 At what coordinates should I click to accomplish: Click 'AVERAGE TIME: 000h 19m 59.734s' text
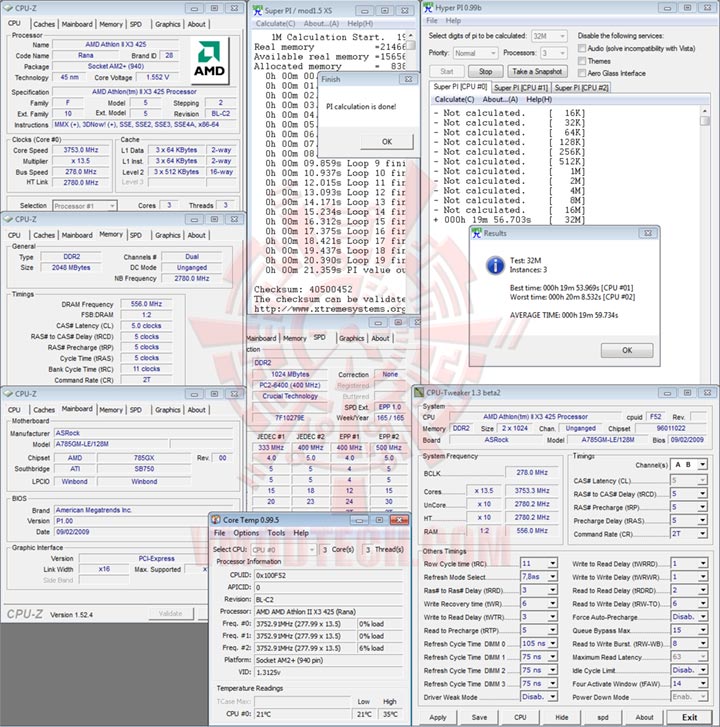click(564, 315)
